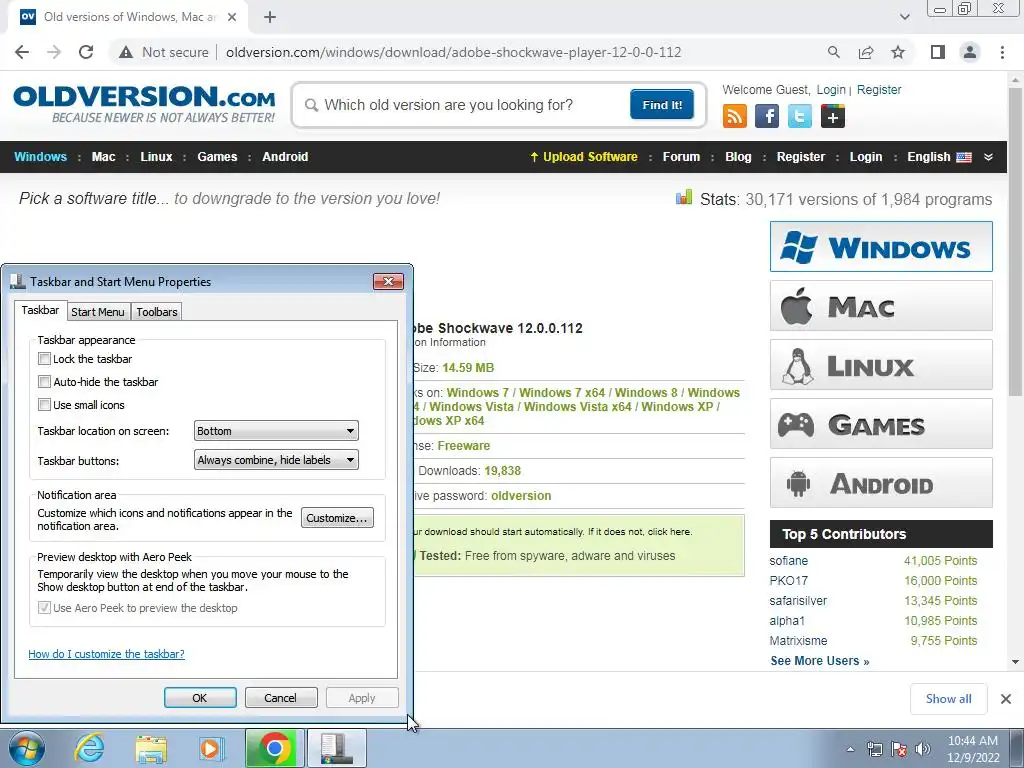Viewport: 1024px width, 768px height.
Task: Open the Not secure site info warning
Action: (164, 52)
